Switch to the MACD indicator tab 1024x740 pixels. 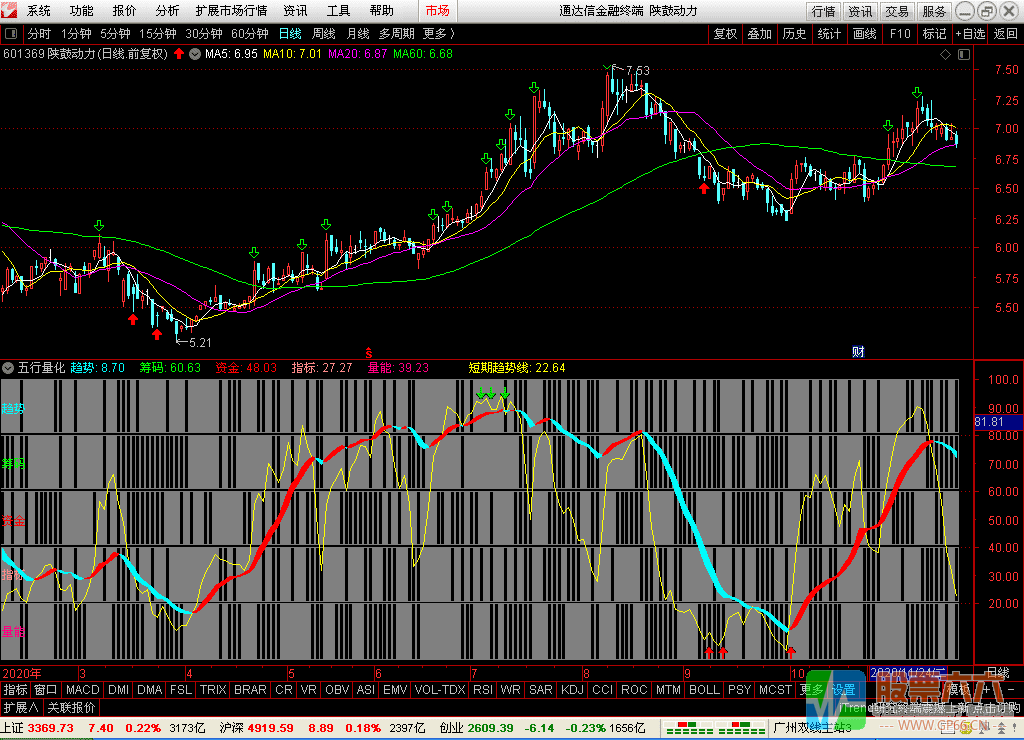(82, 690)
